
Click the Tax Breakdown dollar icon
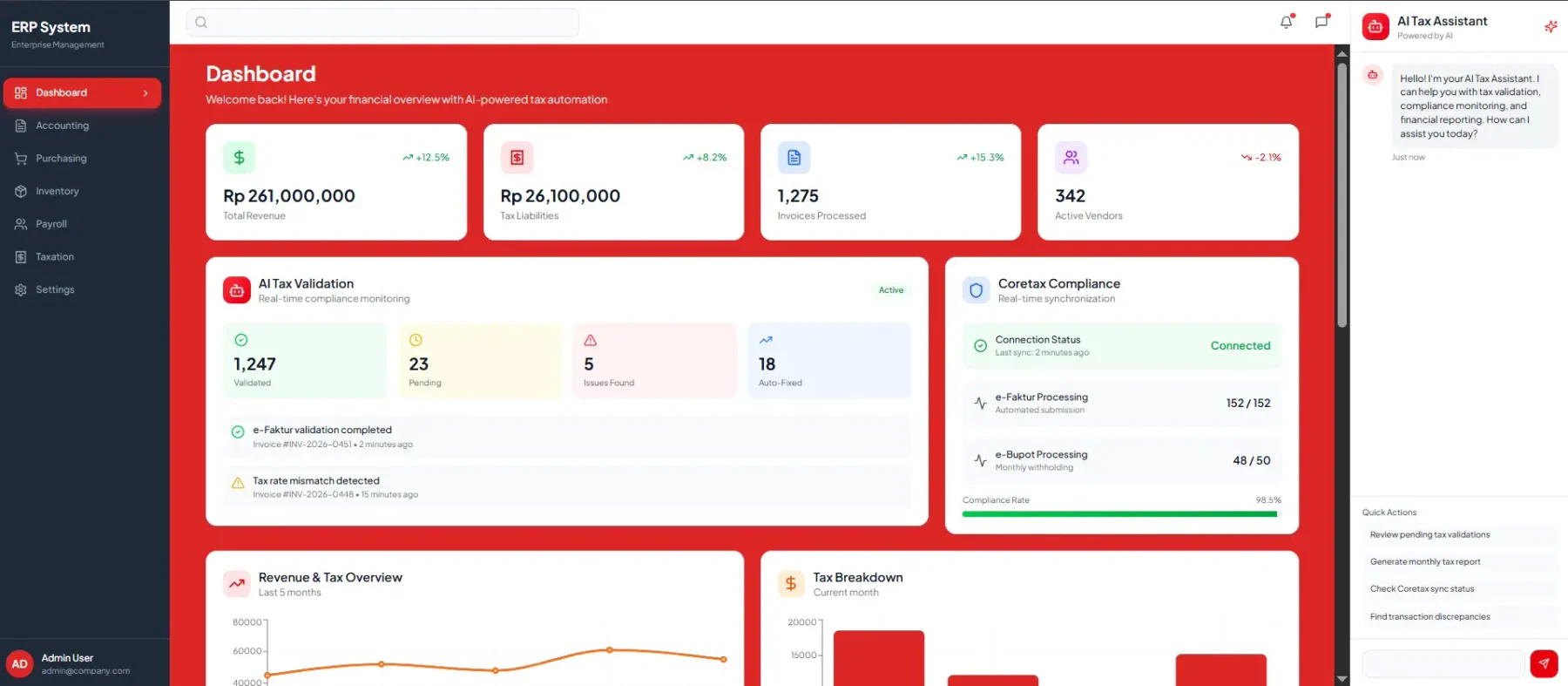(x=791, y=584)
